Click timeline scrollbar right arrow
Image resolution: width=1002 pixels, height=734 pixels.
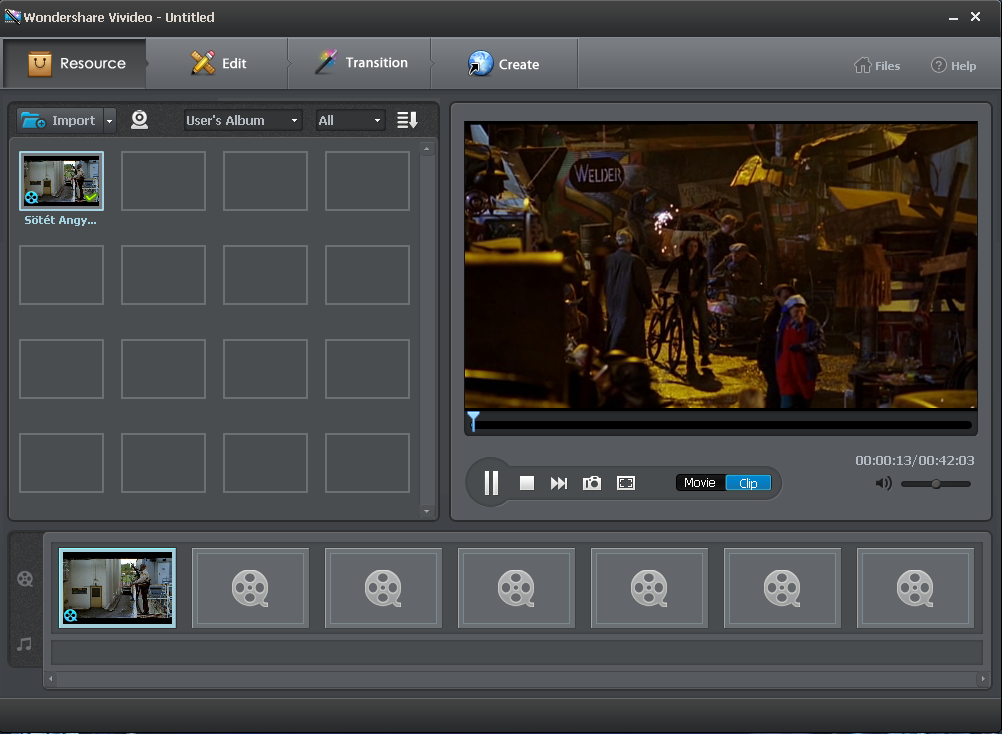coord(983,679)
